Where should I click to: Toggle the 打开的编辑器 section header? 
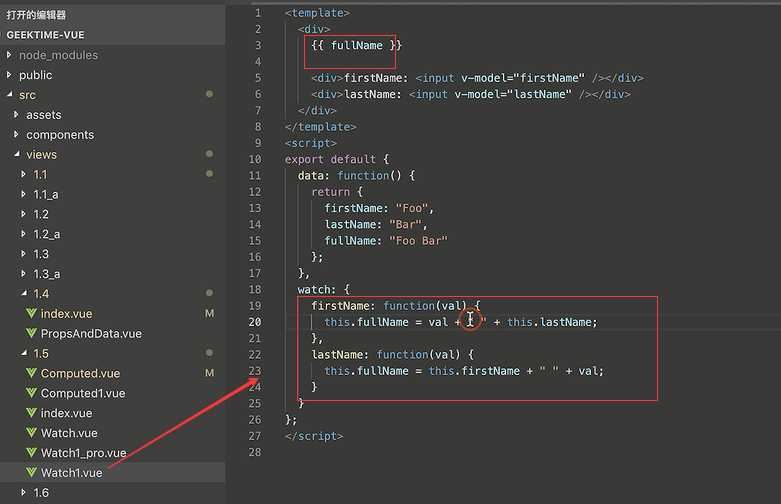point(113,14)
